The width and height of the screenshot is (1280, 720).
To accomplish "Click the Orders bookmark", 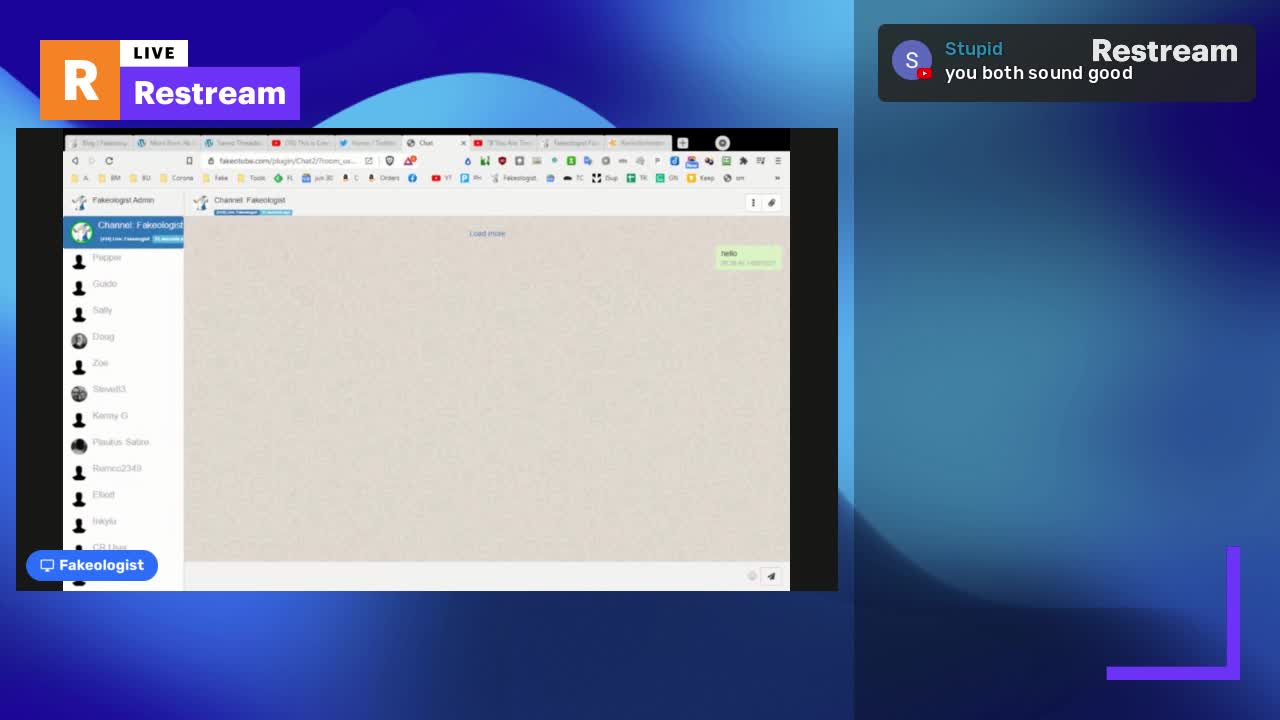I will (x=383, y=178).
